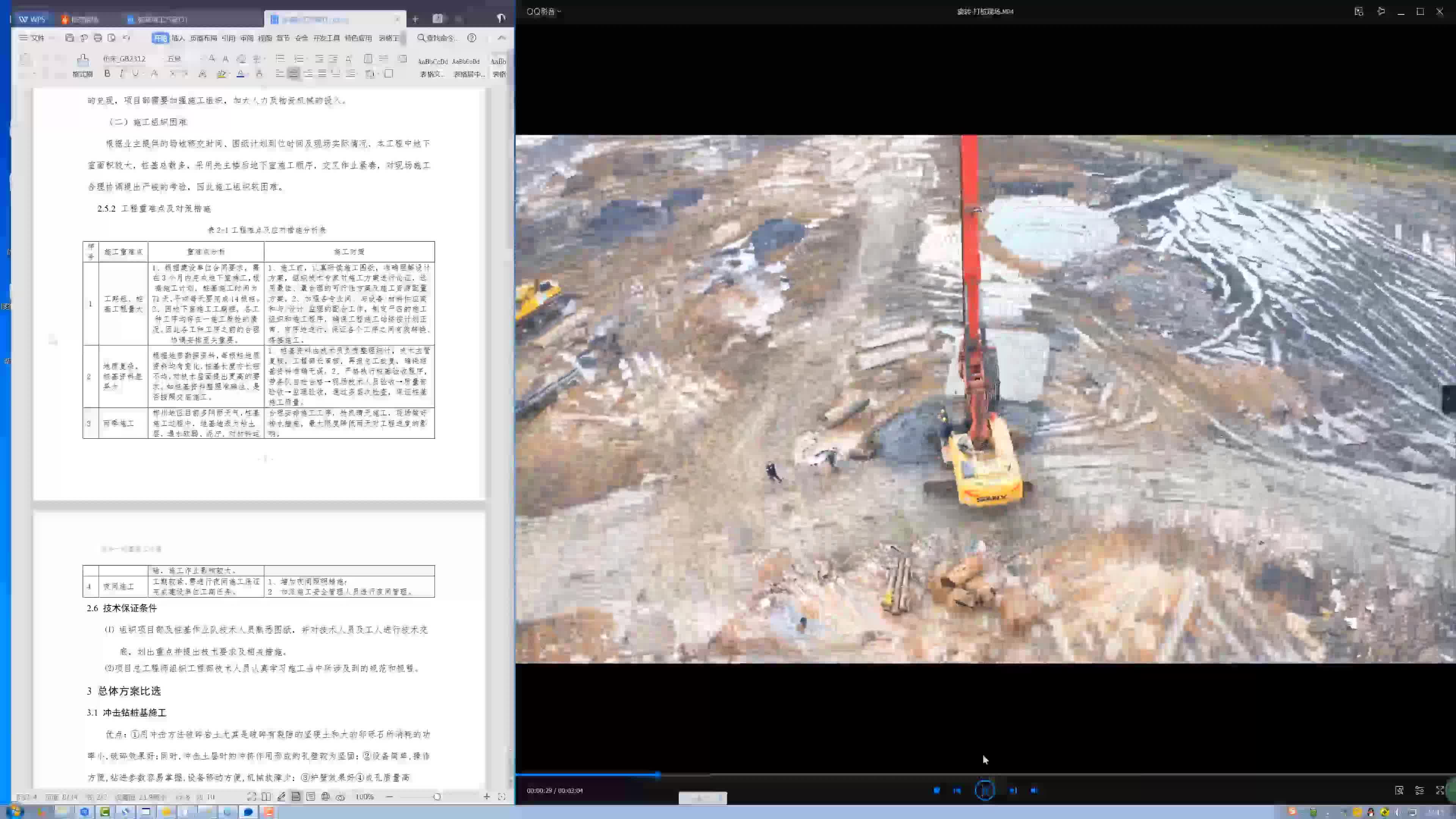Toggle fullscreen in QQ影音 player
The image size is (1456, 819).
pyautogui.click(x=1440, y=790)
